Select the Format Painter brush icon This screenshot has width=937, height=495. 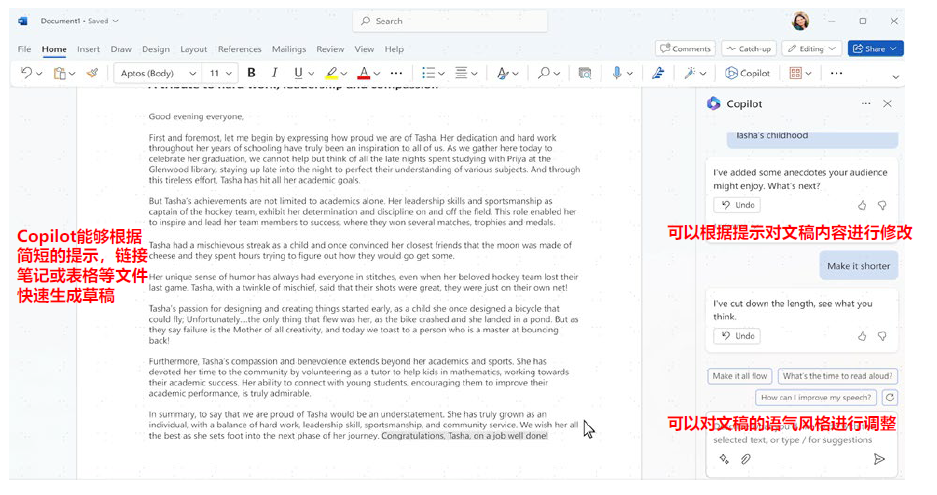(x=92, y=73)
